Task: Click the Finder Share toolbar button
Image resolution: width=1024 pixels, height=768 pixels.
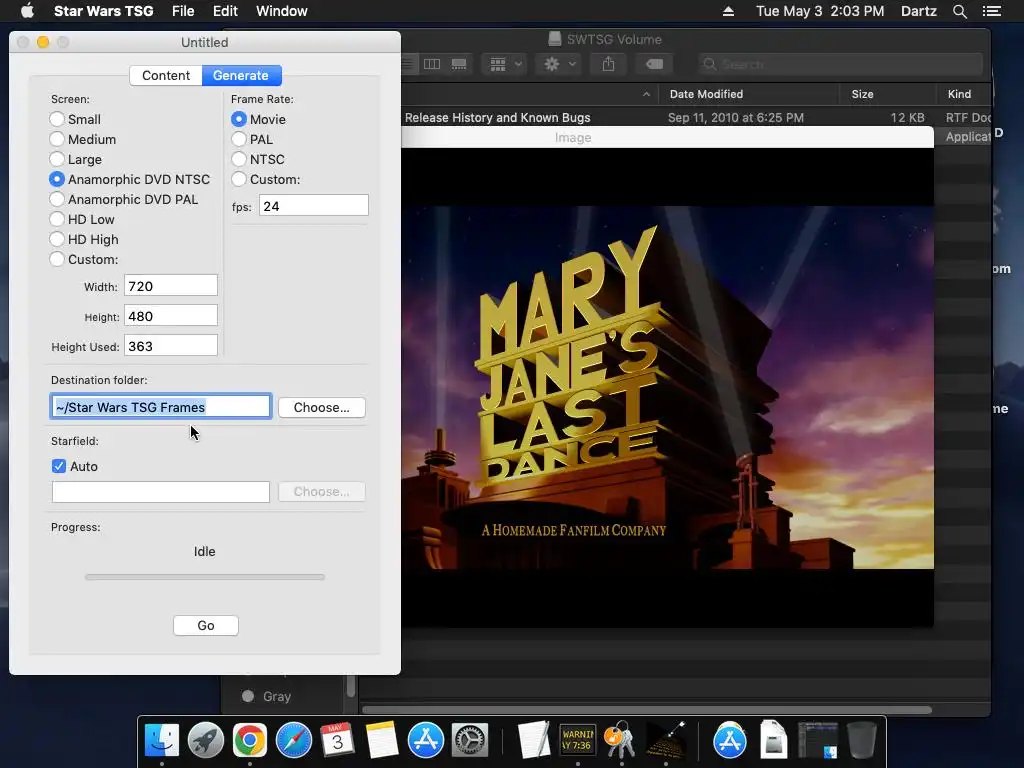Action: [x=608, y=64]
